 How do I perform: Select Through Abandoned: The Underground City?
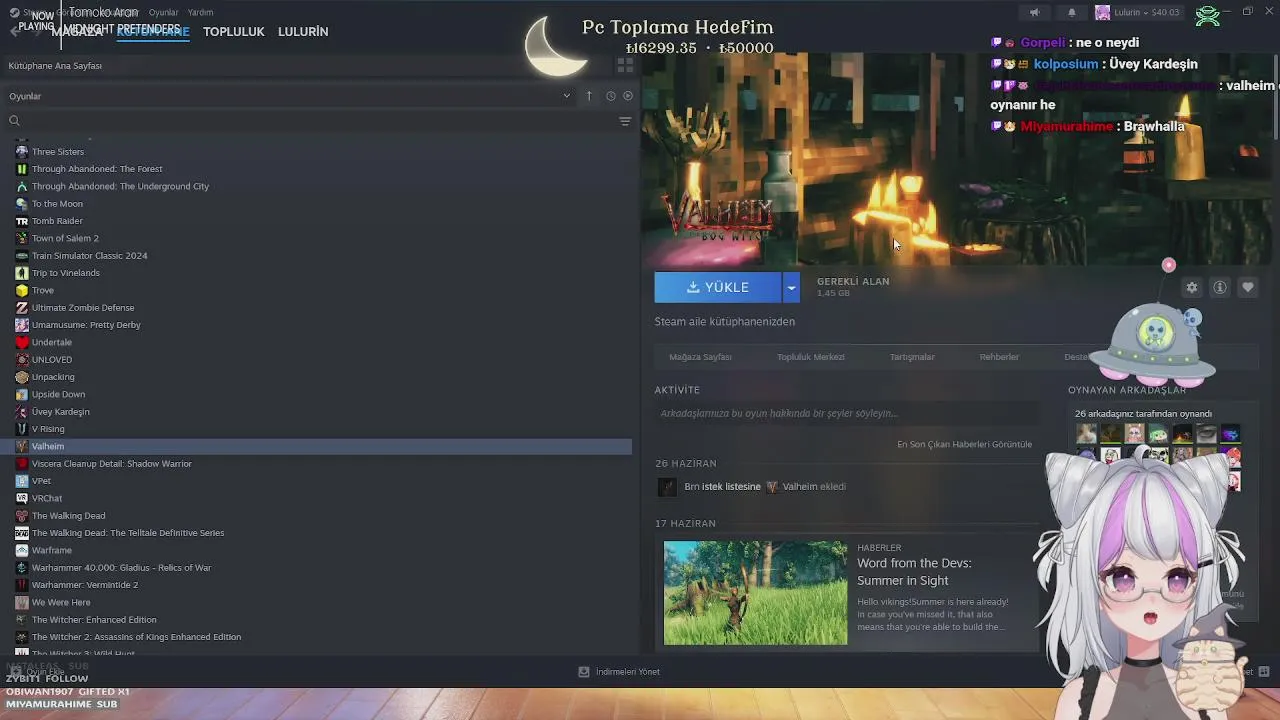(120, 186)
